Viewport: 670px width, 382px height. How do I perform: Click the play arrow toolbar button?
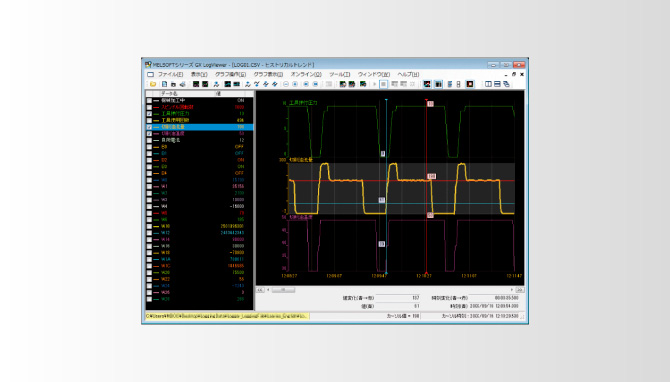[x=375, y=84]
